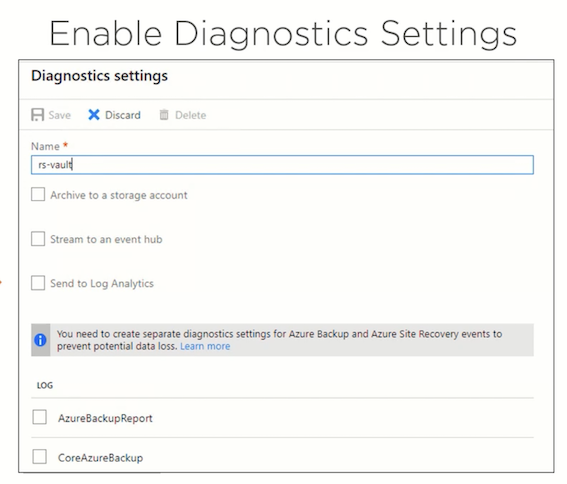The image size is (567, 484).
Task: Select the AzureBackupReport row label
Action: click(x=105, y=419)
